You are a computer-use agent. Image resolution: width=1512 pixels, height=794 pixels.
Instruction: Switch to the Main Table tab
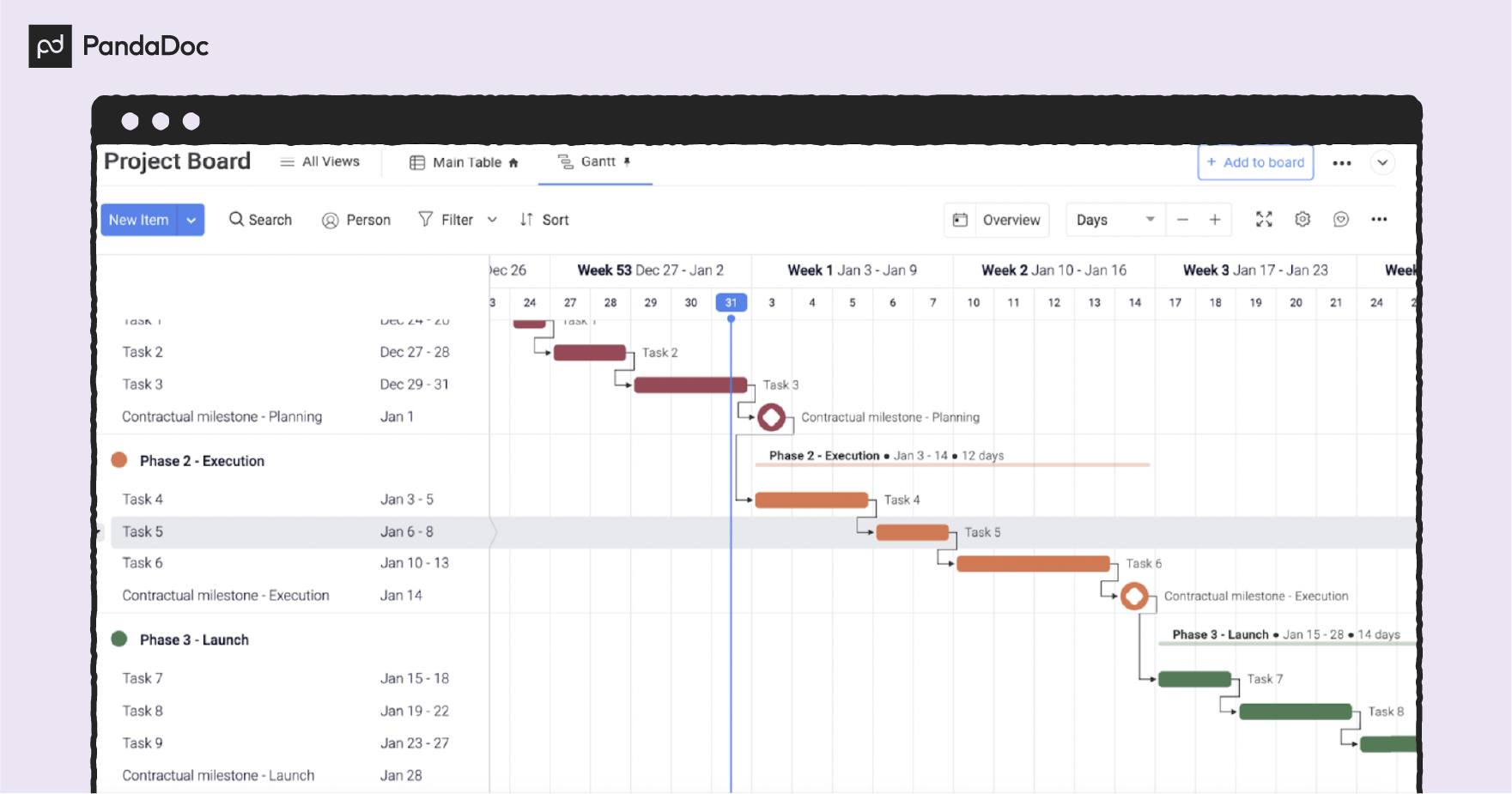(465, 162)
